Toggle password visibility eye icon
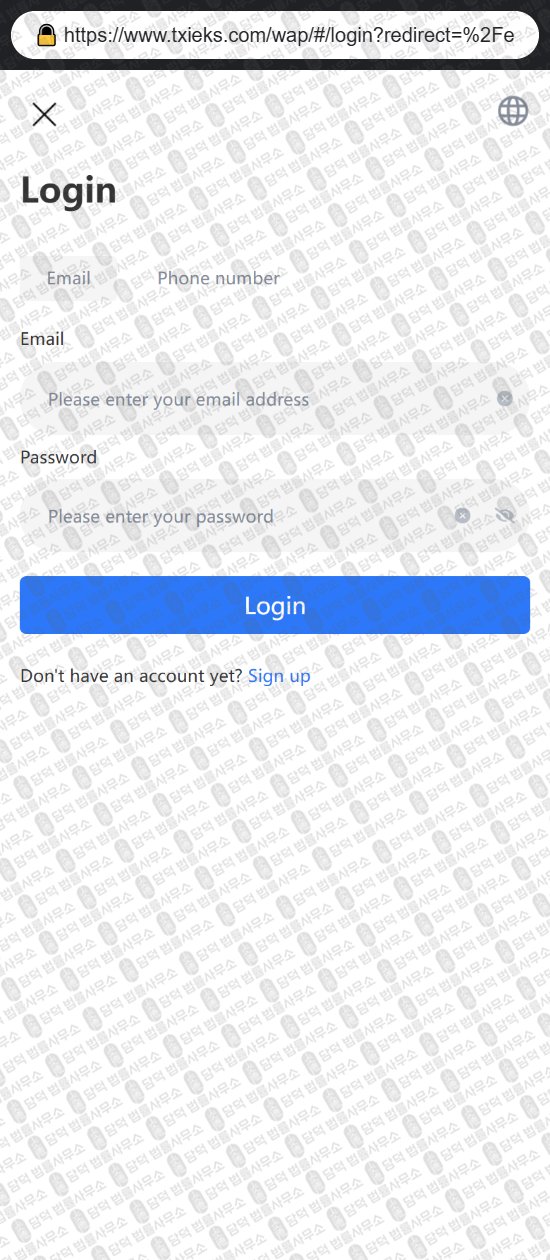This screenshot has width=550, height=1260. (505, 515)
